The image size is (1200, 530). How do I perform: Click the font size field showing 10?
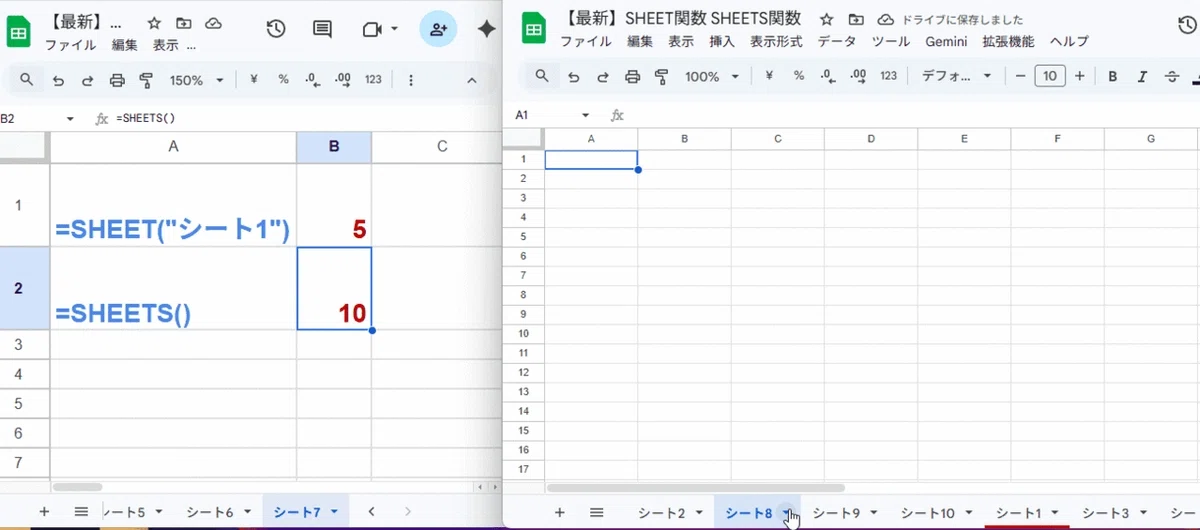click(x=1050, y=76)
